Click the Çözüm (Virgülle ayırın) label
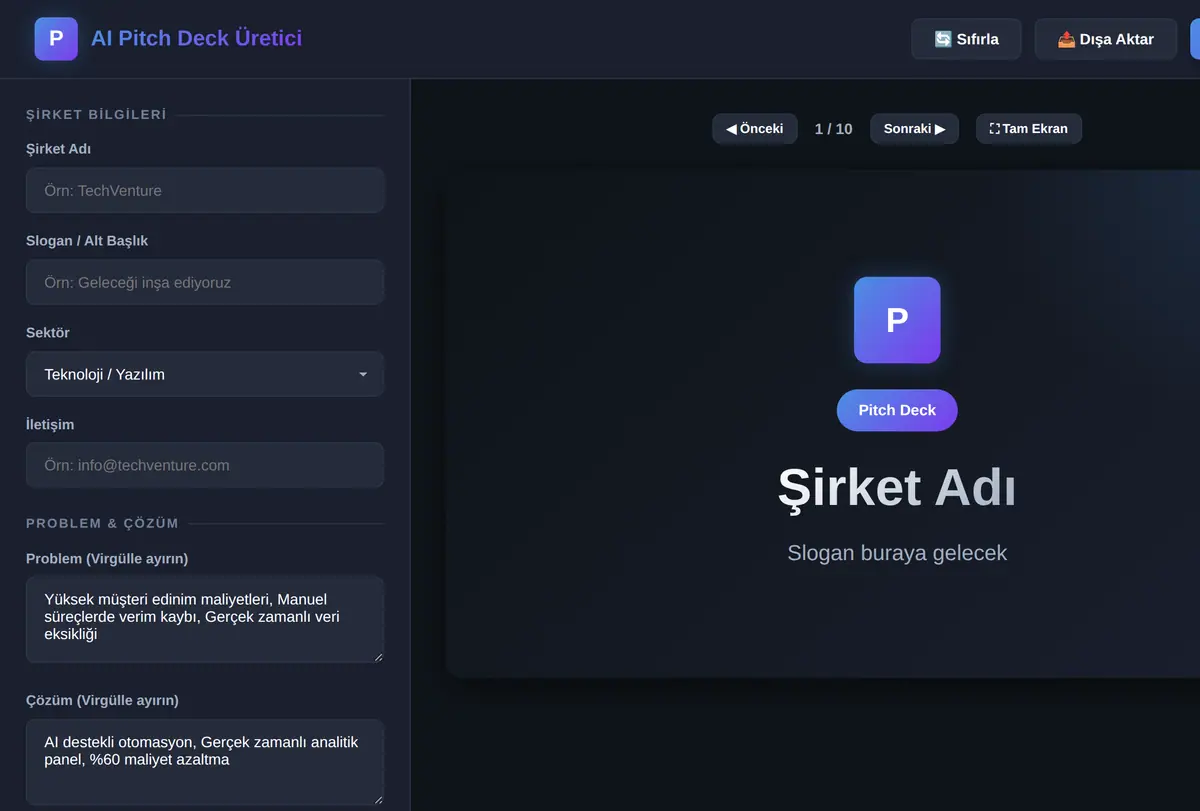The width and height of the screenshot is (1200, 811). click(103, 700)
